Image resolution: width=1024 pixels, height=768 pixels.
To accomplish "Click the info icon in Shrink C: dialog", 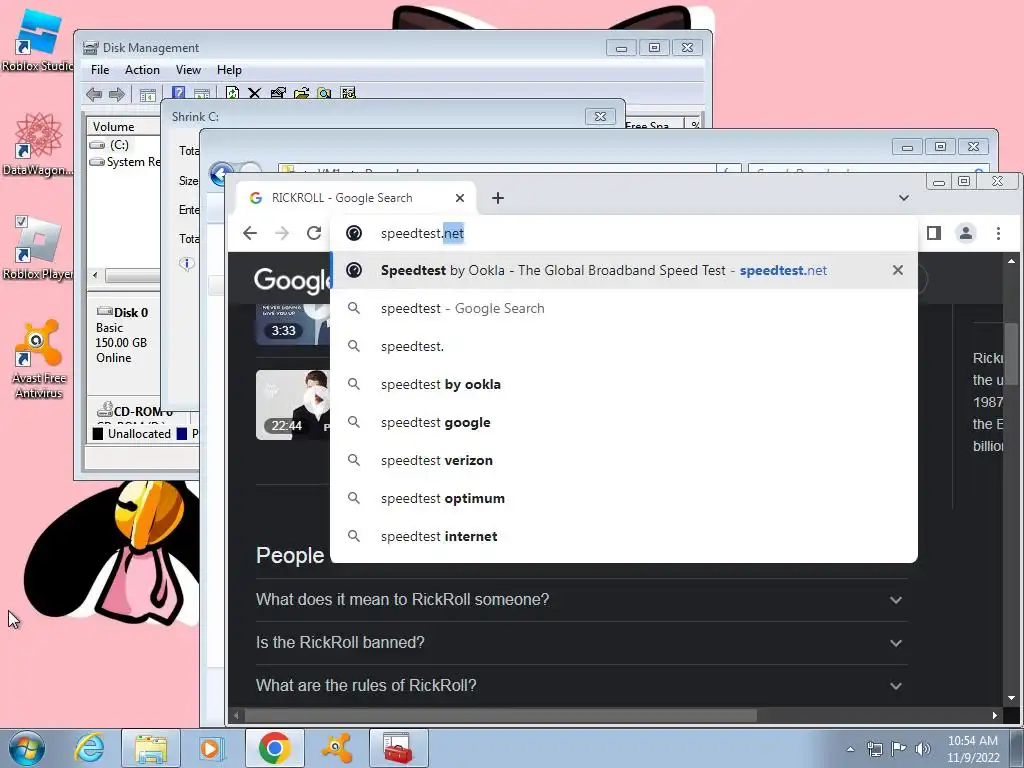I will 187,264.
